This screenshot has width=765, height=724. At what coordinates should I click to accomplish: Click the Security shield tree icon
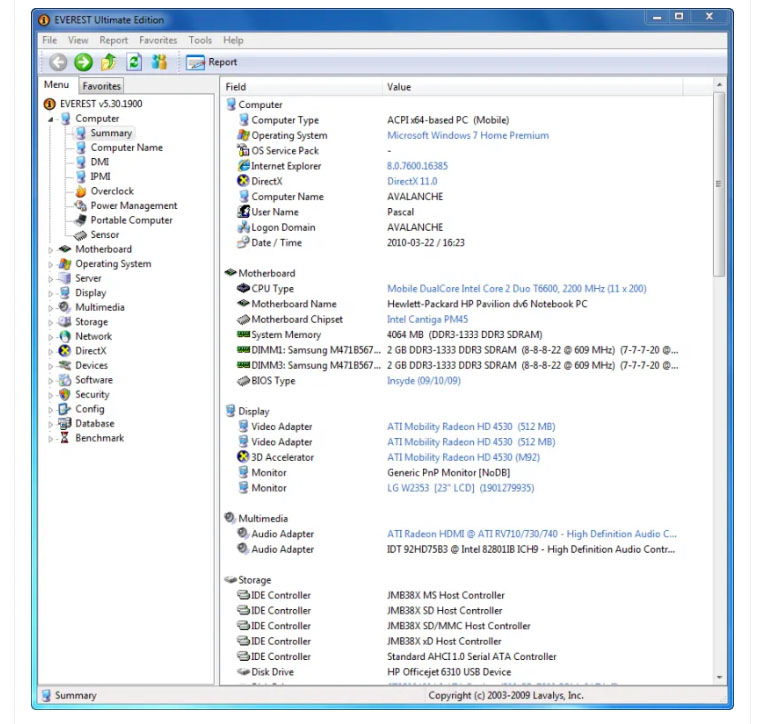(64, 394)
